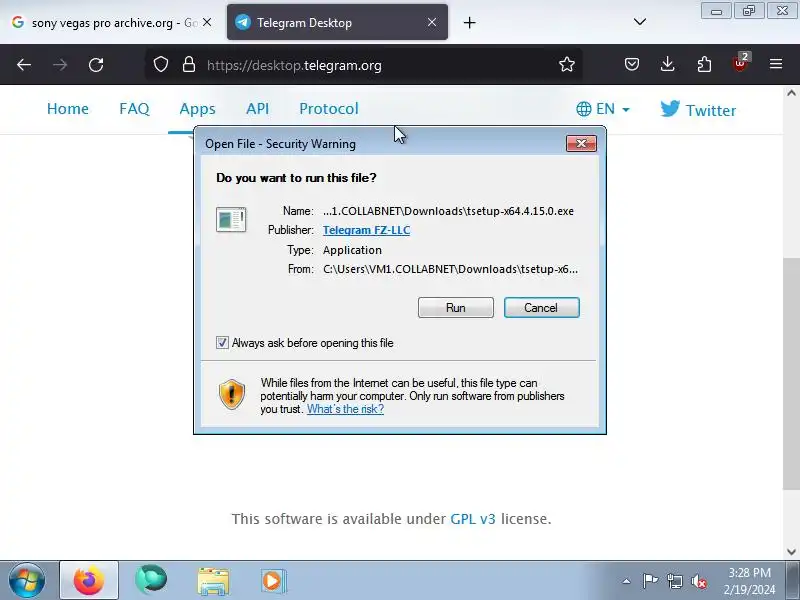Click the Telegram FZ-LLC publisher link
Screen dimensions: 800x600
point(366,230)
